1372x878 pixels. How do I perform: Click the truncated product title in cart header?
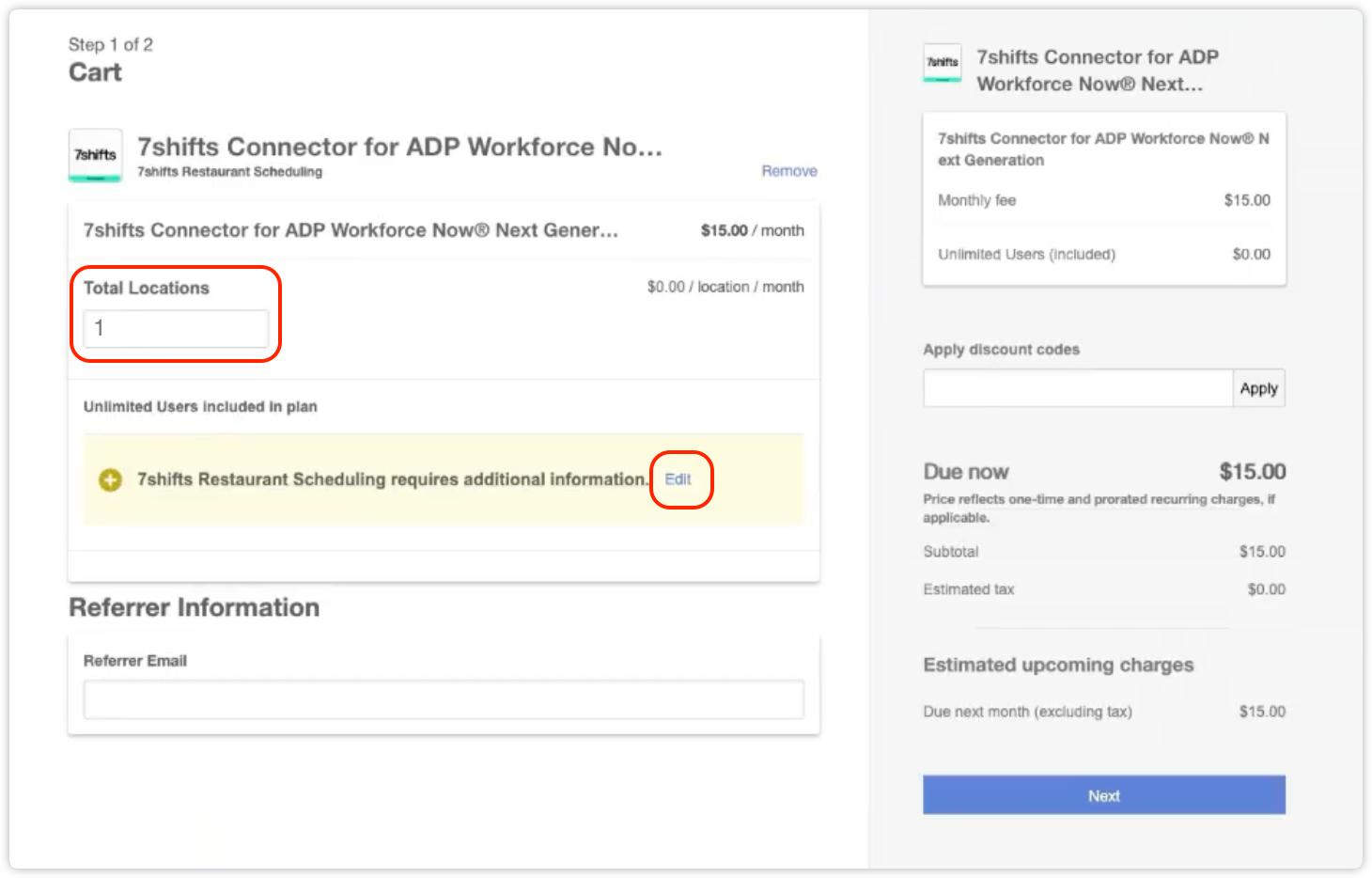click(x=399, y=148)
